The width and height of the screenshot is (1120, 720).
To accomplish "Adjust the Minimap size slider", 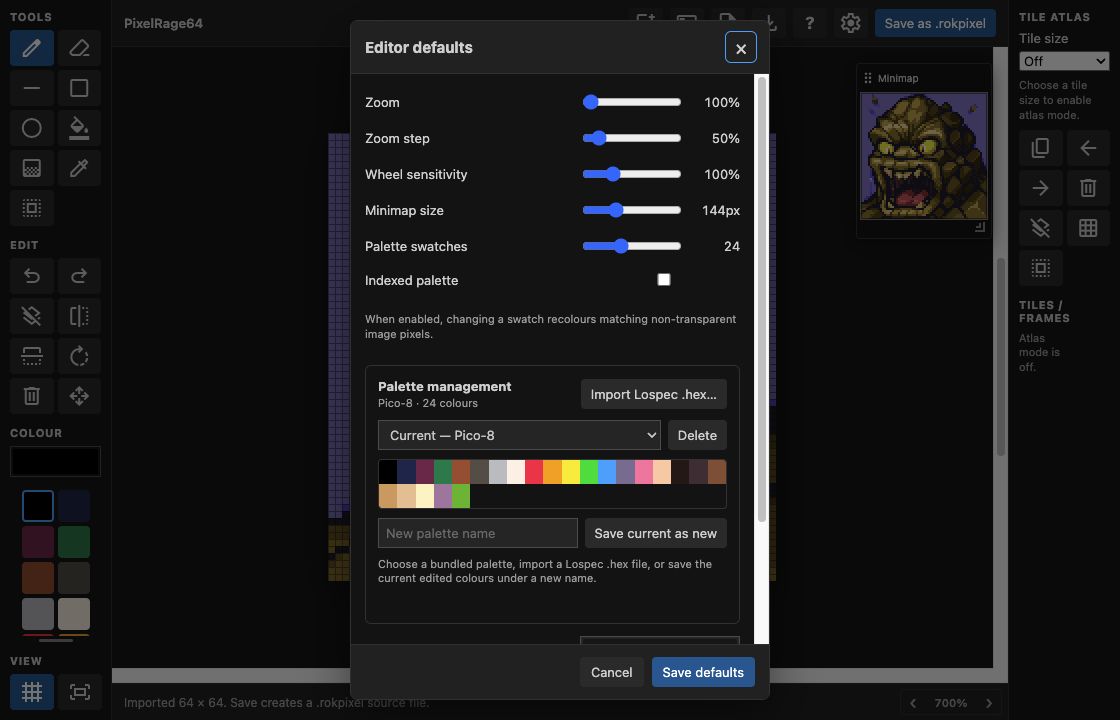I will click(x=631, y=210).
